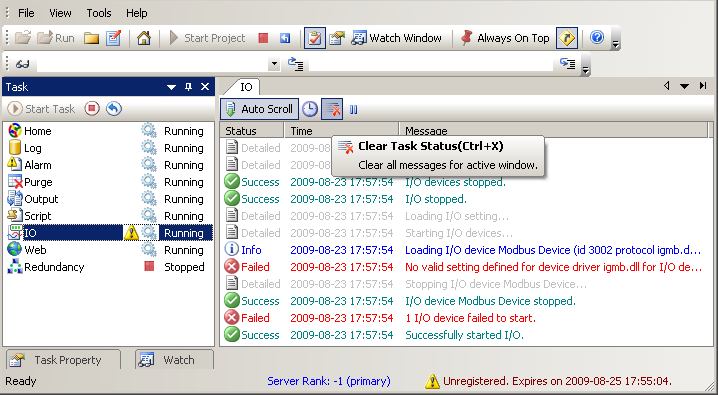Click the clock time display icon
Viewport: 718px width, 395px height.
pyautogui.click(x=310, y=109)
